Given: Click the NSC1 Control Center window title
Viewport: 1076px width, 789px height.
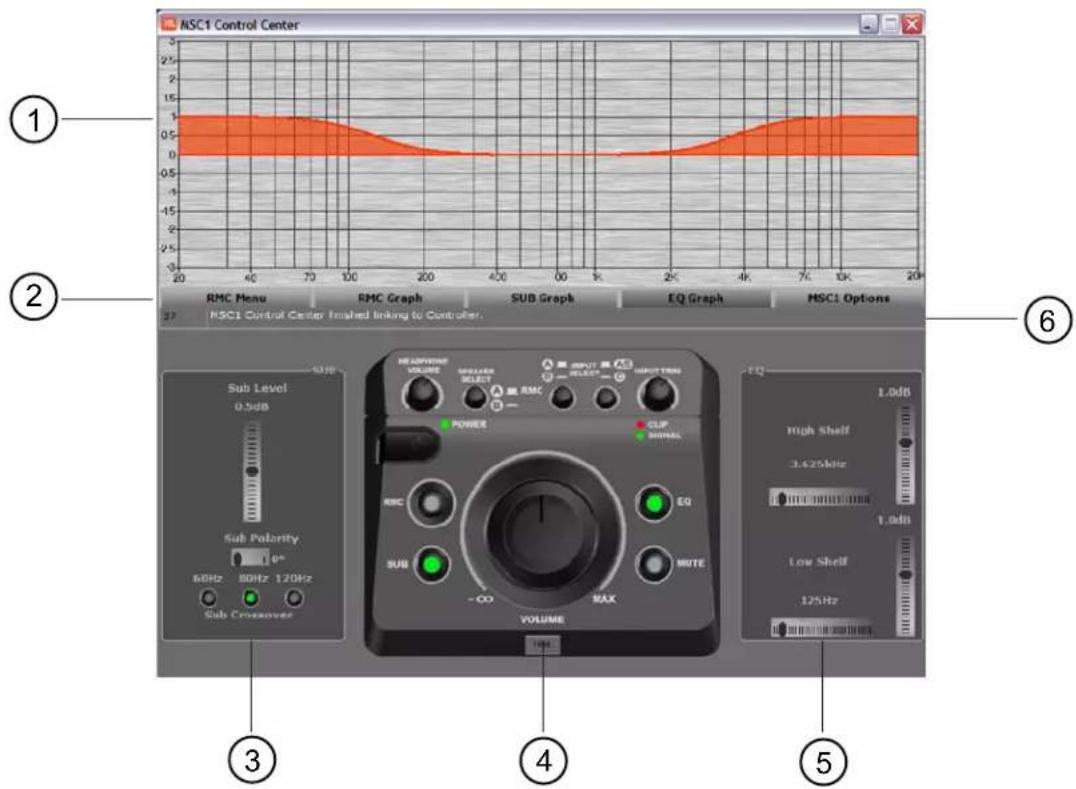Looking at the screenshot, I should click(x=239, y=25).
